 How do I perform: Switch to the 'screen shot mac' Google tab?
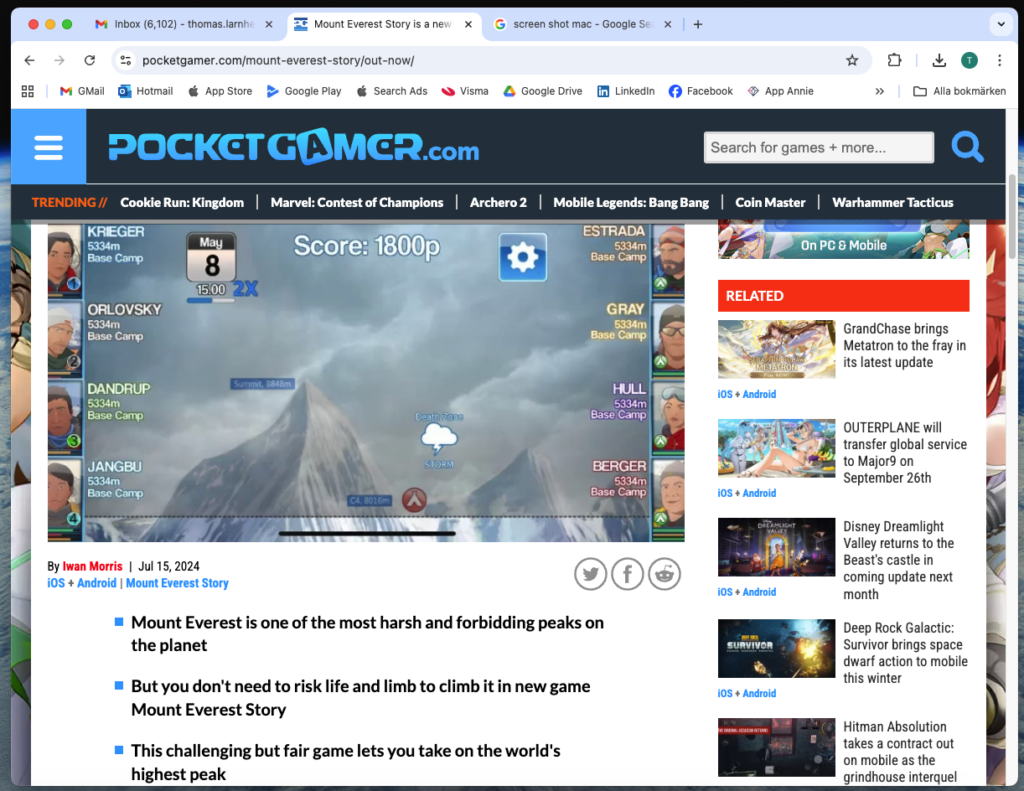[583, 24]
